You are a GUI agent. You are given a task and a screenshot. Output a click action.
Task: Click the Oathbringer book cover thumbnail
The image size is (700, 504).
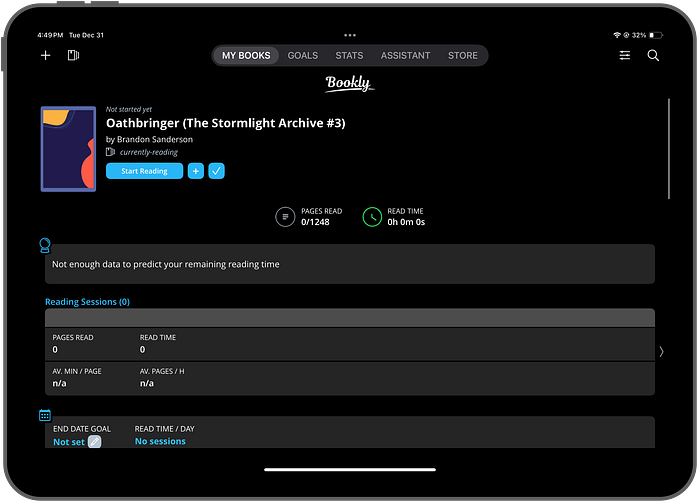point(68,149)
